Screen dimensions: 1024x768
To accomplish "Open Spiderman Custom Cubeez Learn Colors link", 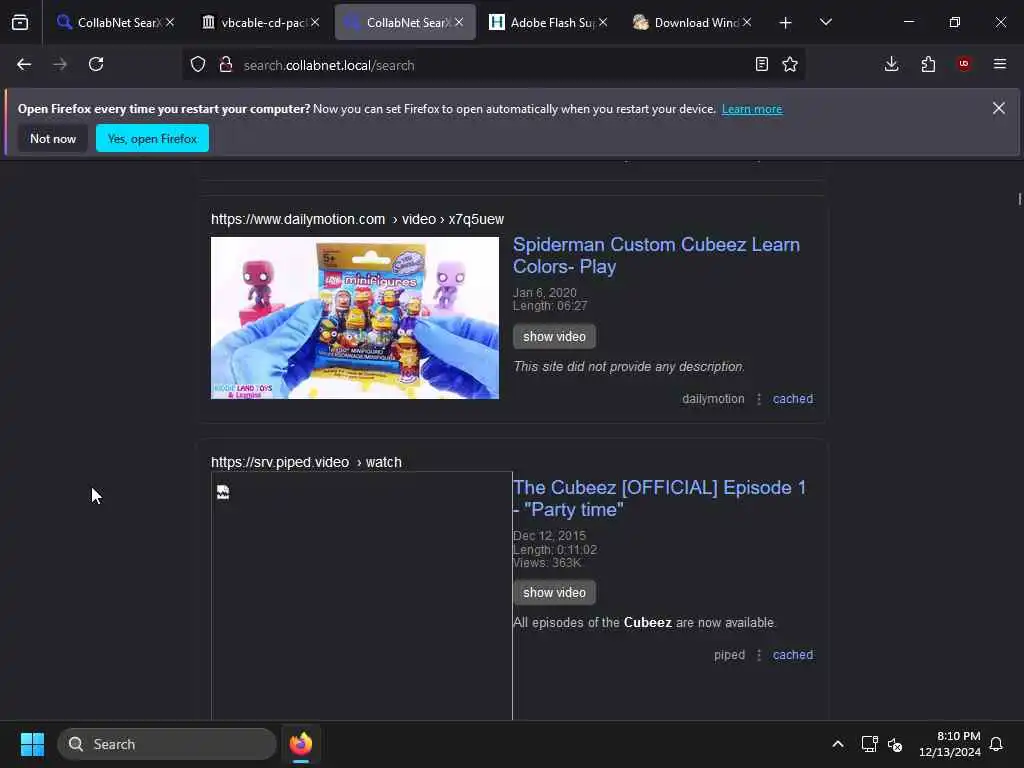I will [x=656, y=255].
